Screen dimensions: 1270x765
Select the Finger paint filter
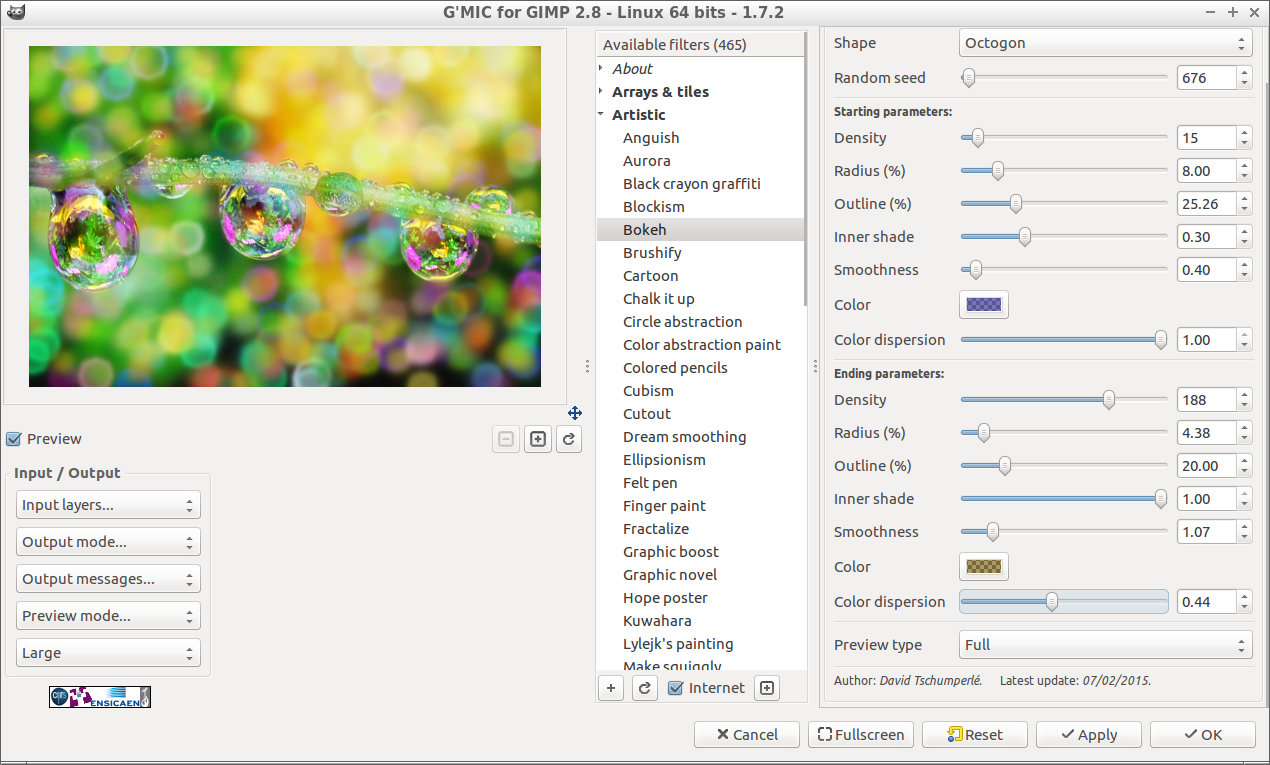(x=664, y=506)
